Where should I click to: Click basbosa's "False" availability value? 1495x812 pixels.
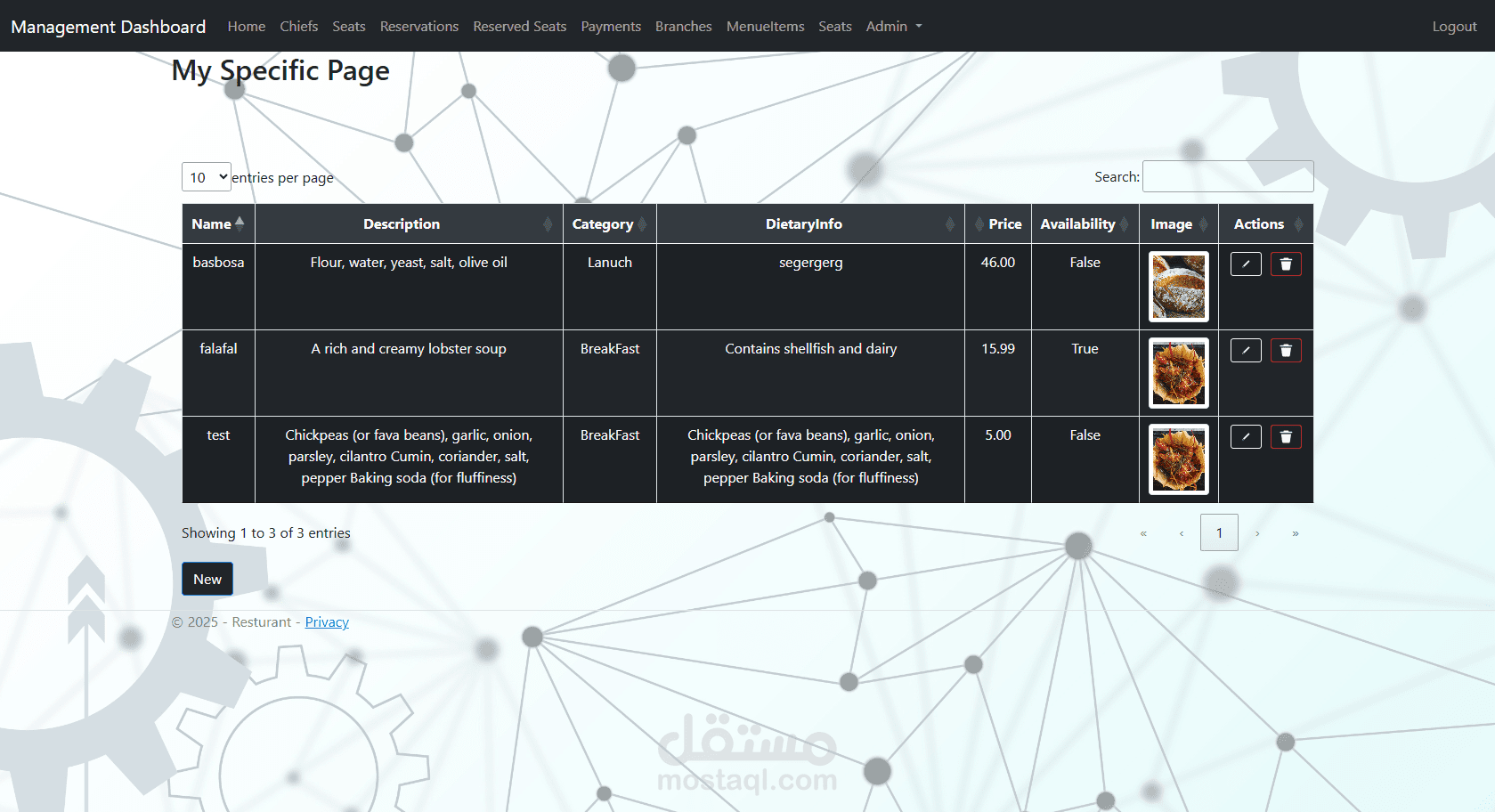point(1085,263)
